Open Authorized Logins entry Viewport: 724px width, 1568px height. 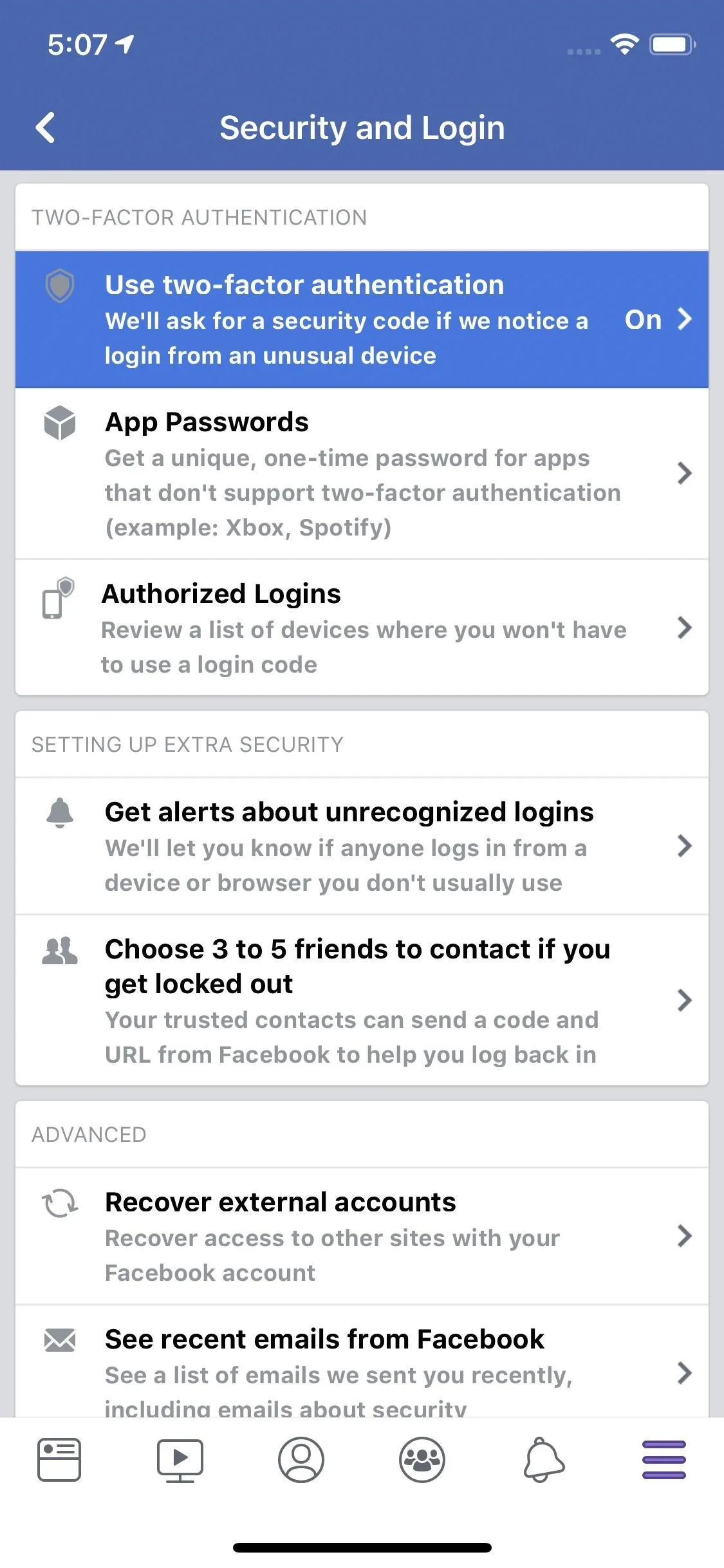[x=362, y=628]
